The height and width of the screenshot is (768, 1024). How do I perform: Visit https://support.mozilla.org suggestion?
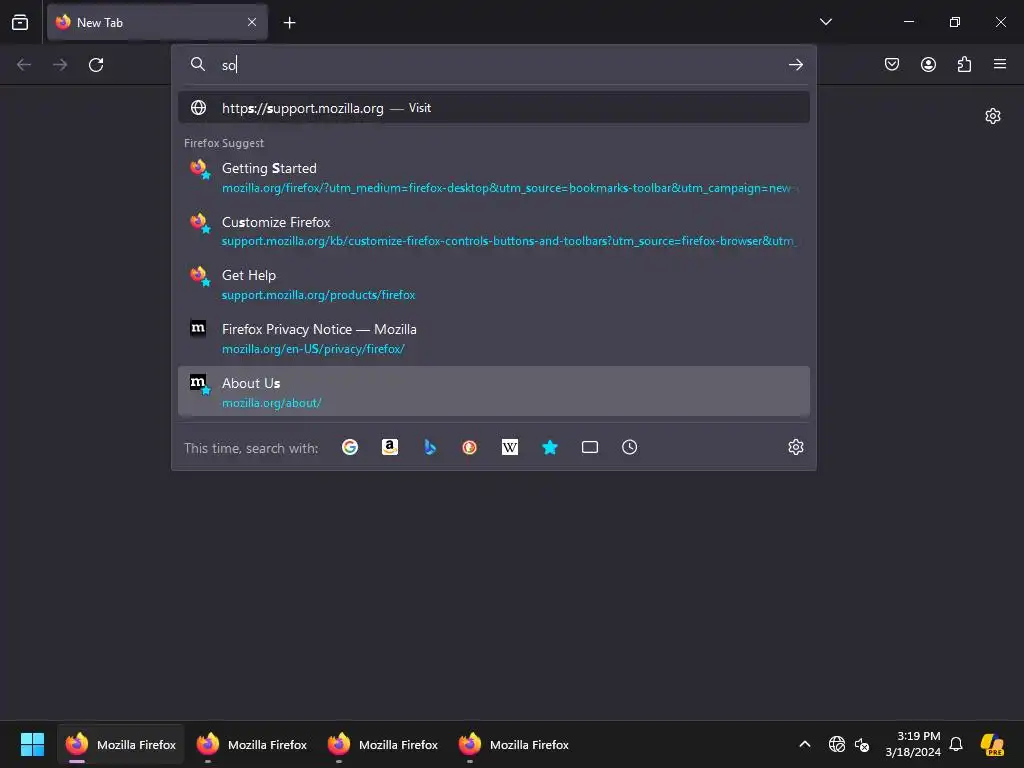494,108
